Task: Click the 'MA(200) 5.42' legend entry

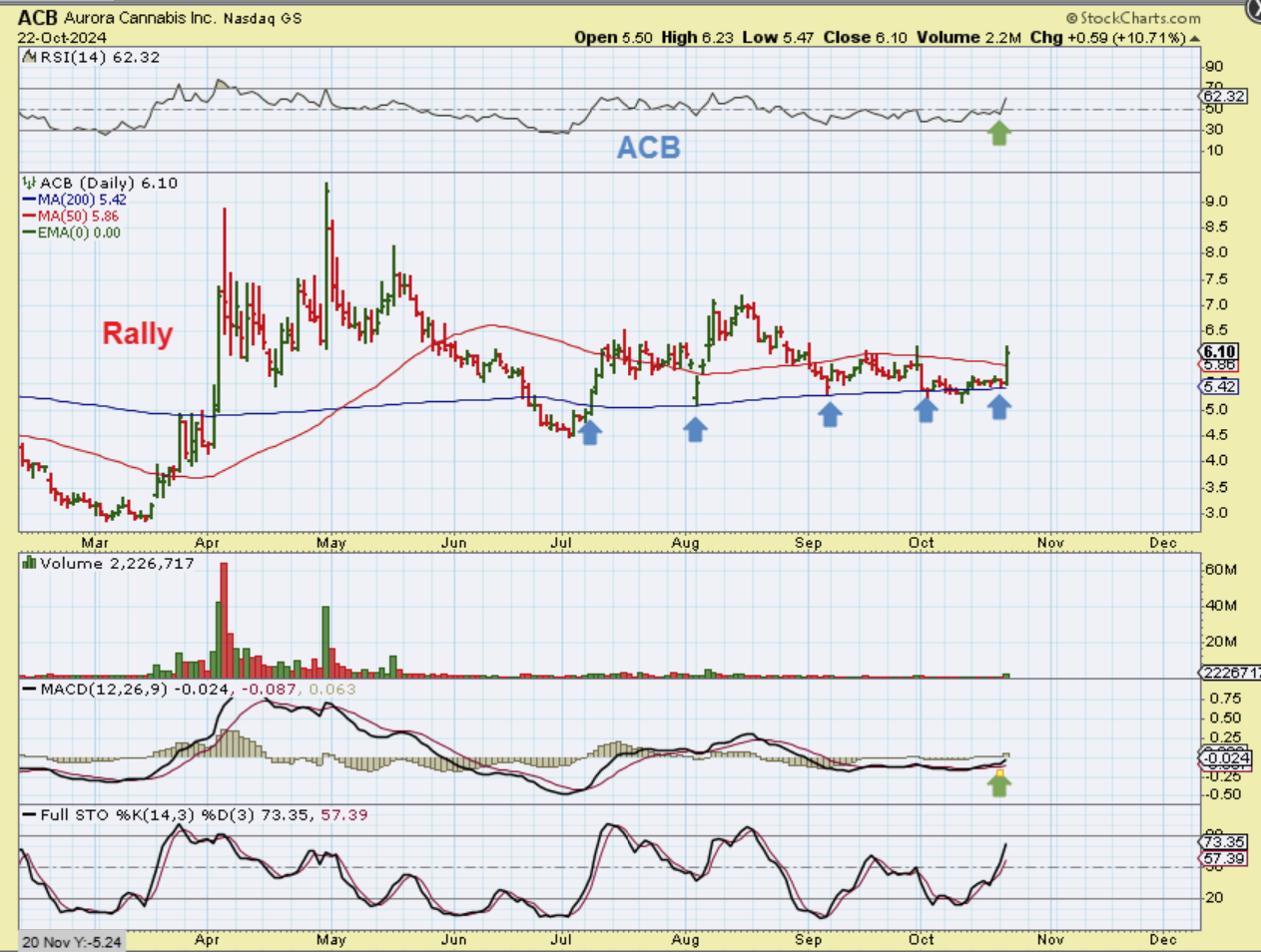Action: pos(82,200)
